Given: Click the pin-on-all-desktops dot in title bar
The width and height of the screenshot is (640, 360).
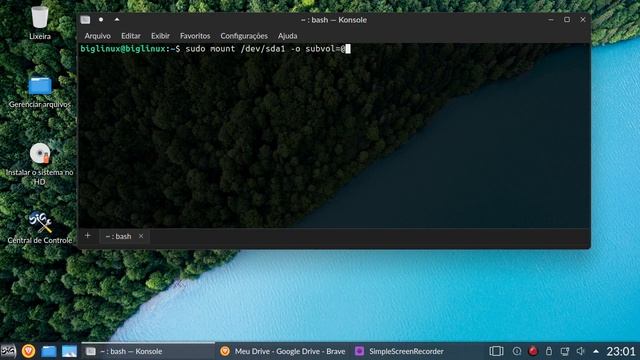Looking at the screenshot, I should pos(101,20).
